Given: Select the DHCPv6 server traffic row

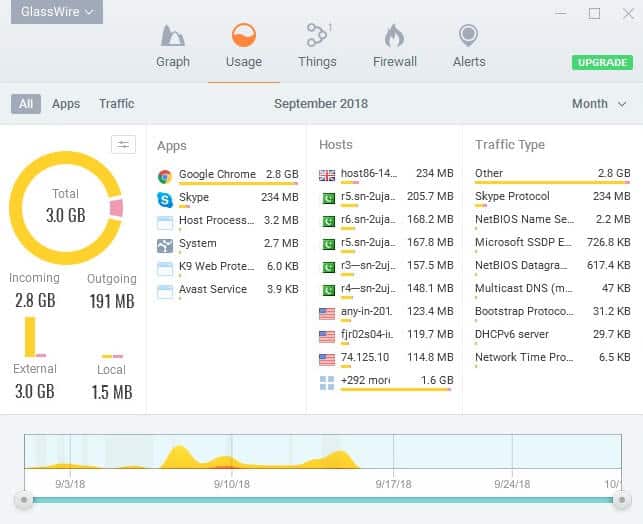Looking at the screenshot, I should point(552,336).
